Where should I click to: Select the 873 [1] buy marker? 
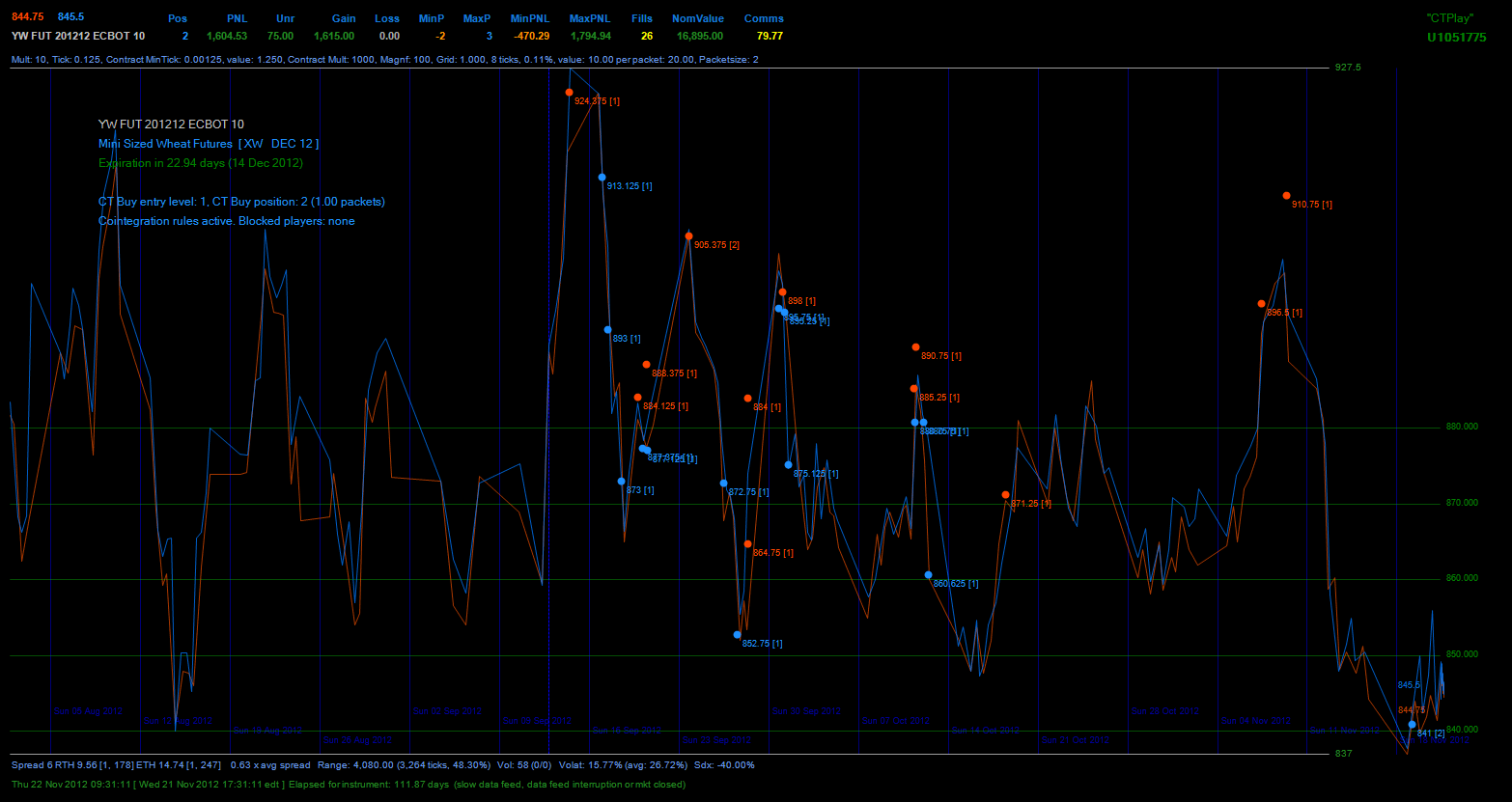621,482
